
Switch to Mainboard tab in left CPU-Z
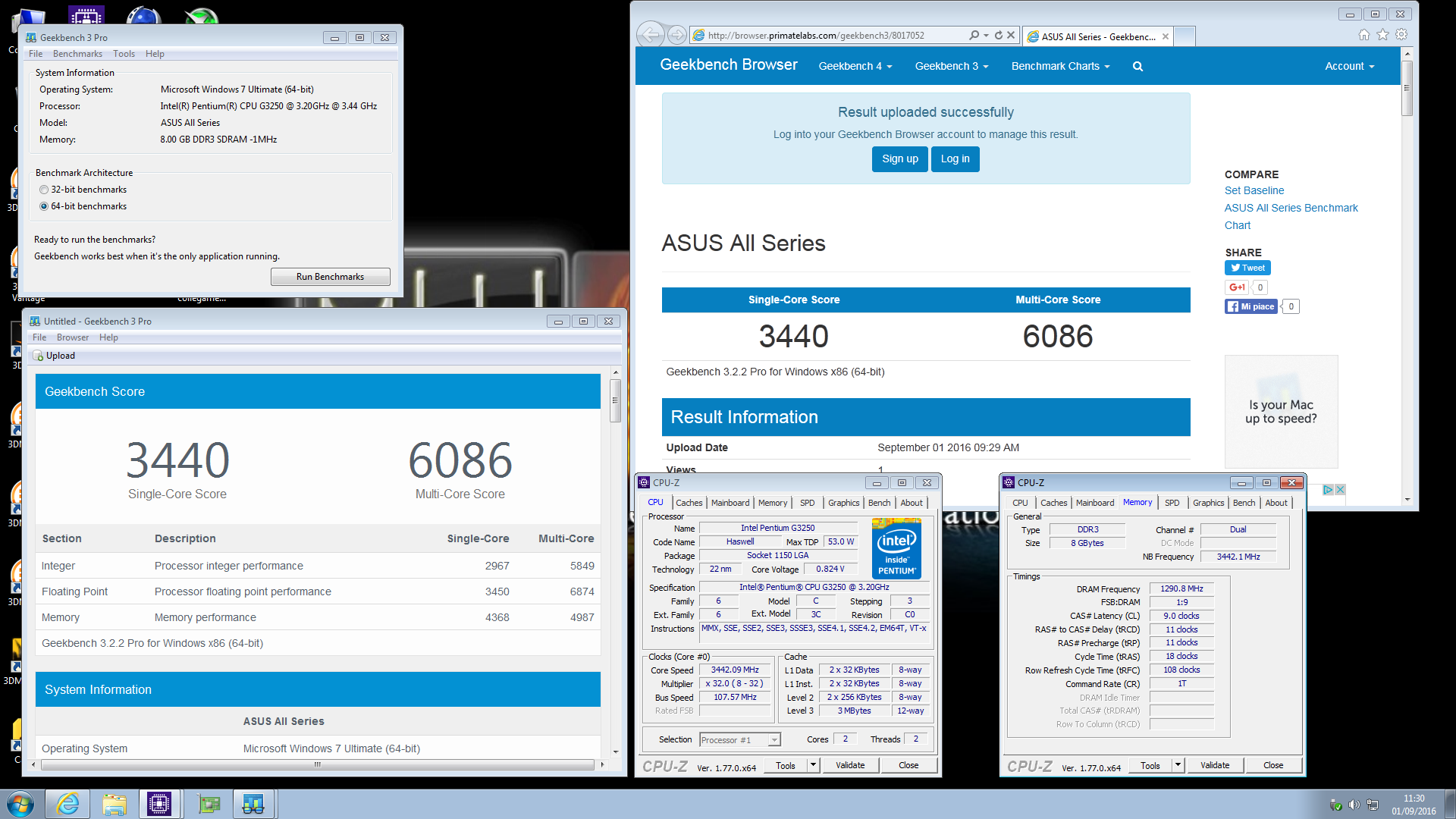click(730, 503)
